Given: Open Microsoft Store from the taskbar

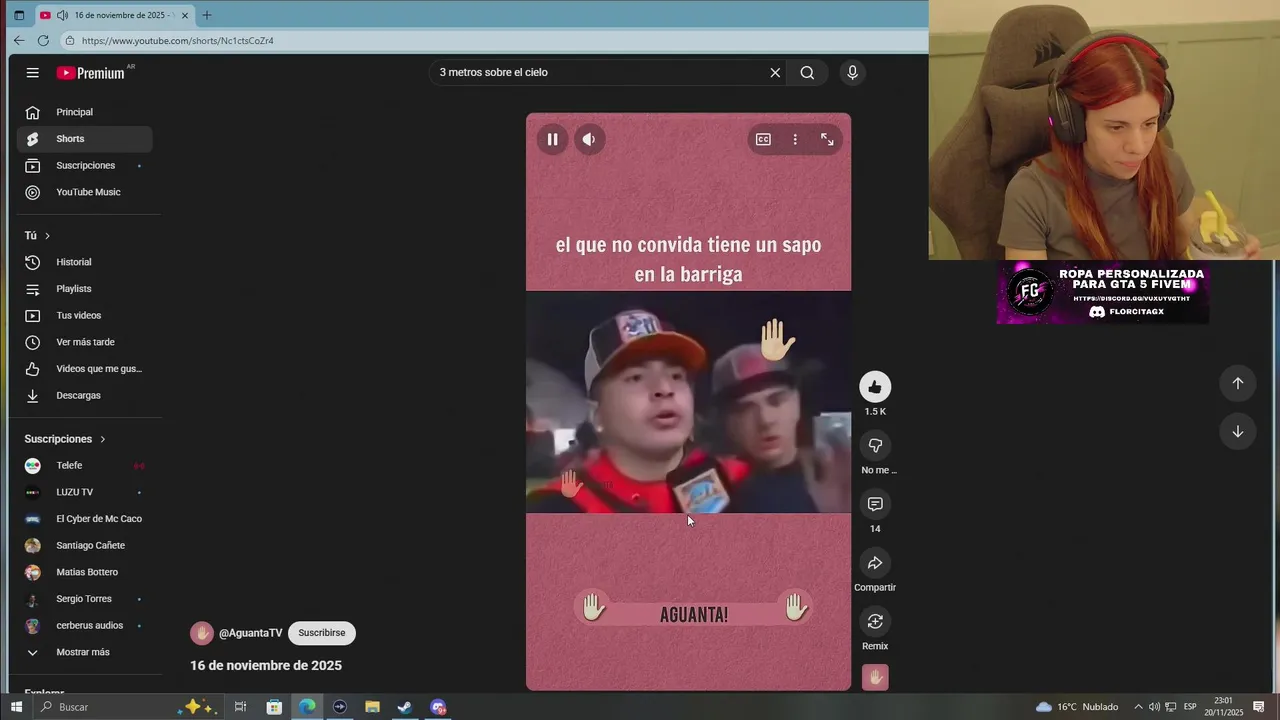Looking at the screenshot, I should pyautogui.click(x=274, y=707).
